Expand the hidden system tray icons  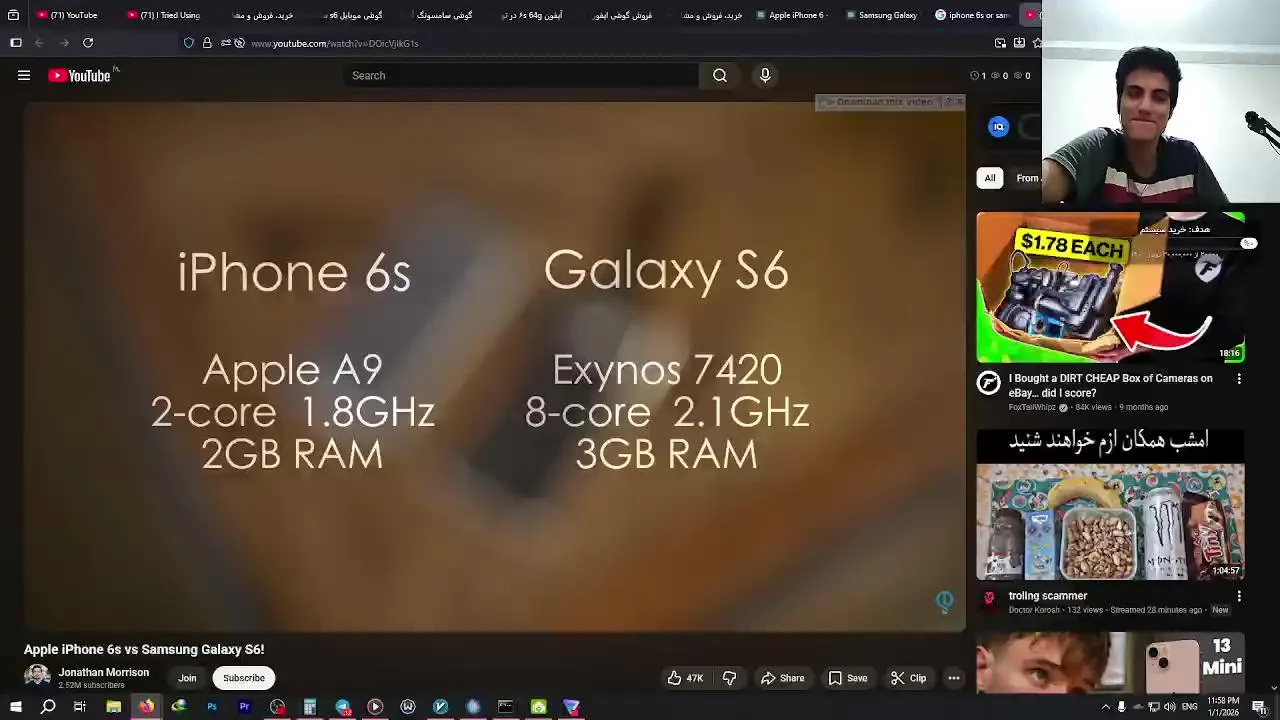click(x=1106, y=707)
